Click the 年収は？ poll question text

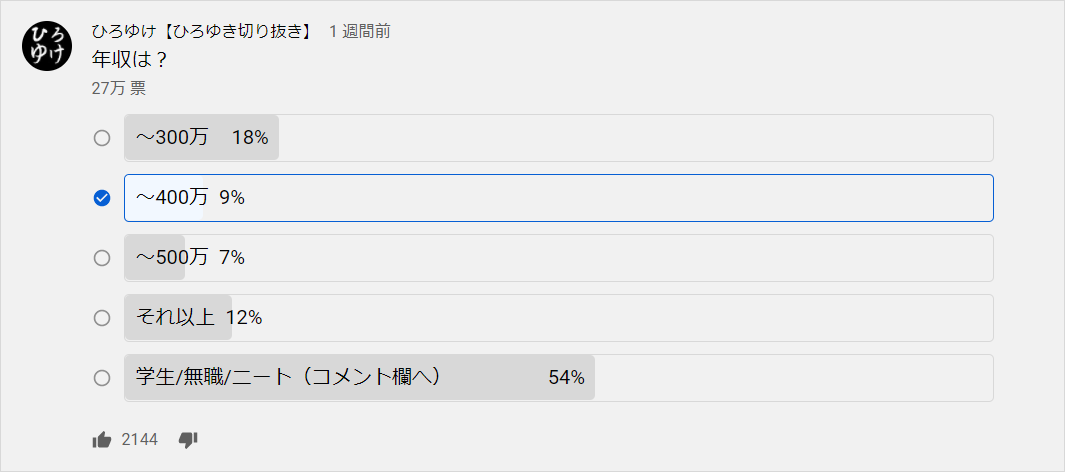pos(130,60)
